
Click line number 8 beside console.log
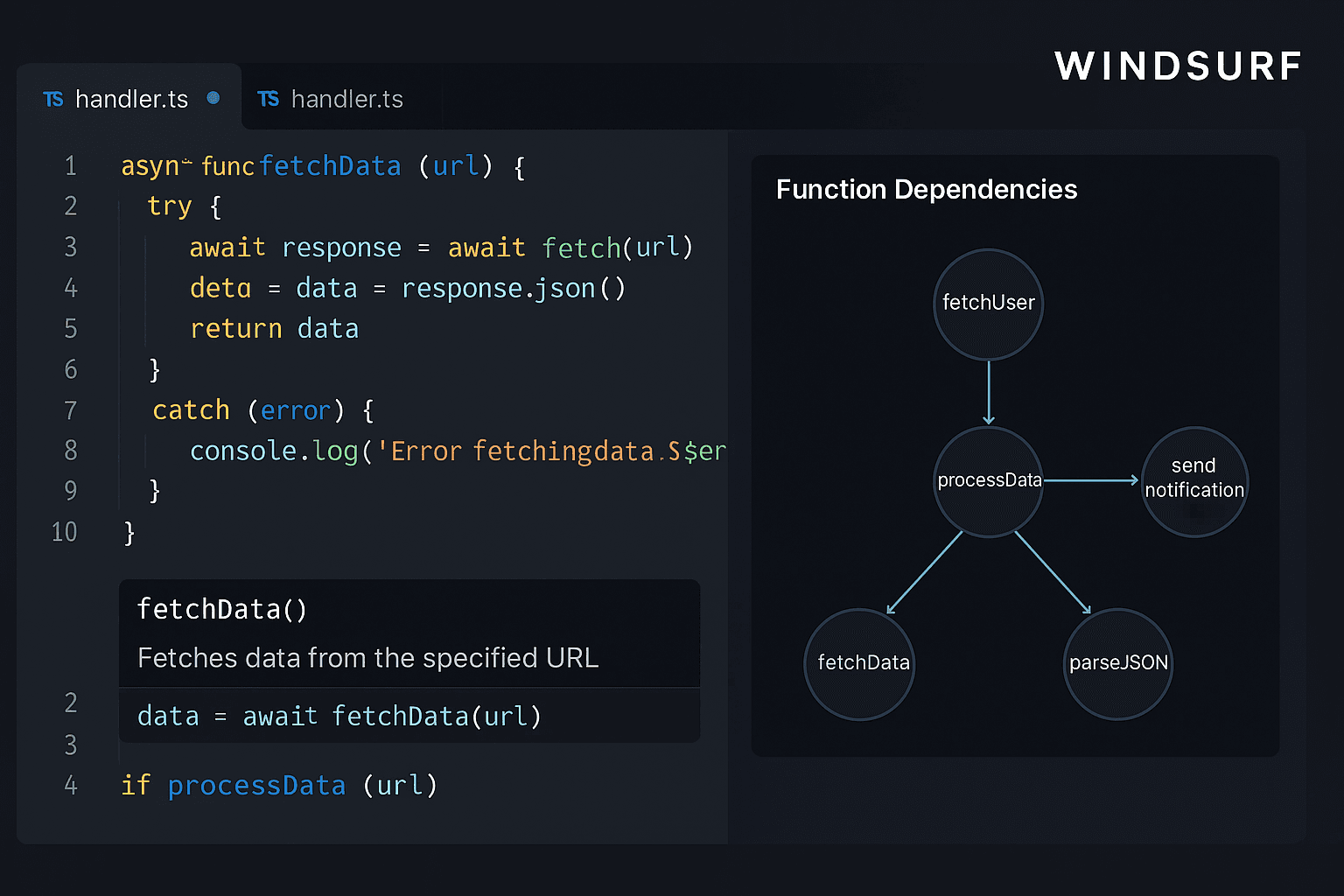pyautogui.click(x=71, y=451)
